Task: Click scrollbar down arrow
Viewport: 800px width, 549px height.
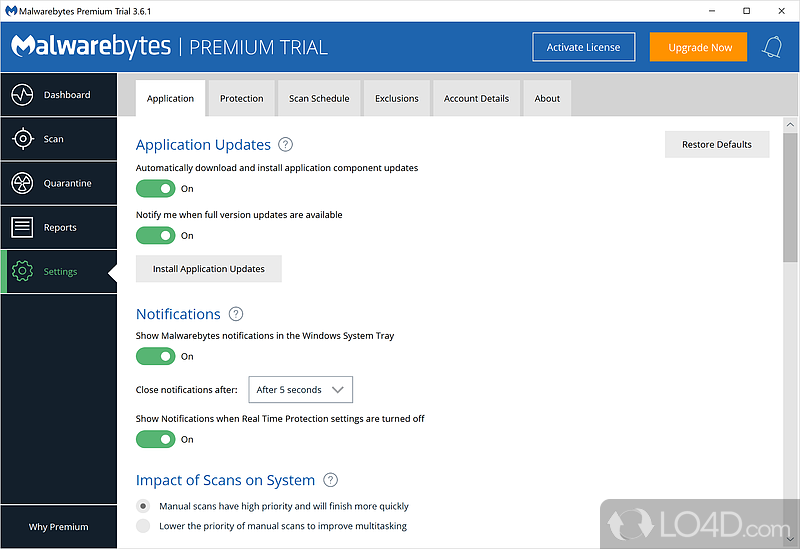Action: click(791, 540)
